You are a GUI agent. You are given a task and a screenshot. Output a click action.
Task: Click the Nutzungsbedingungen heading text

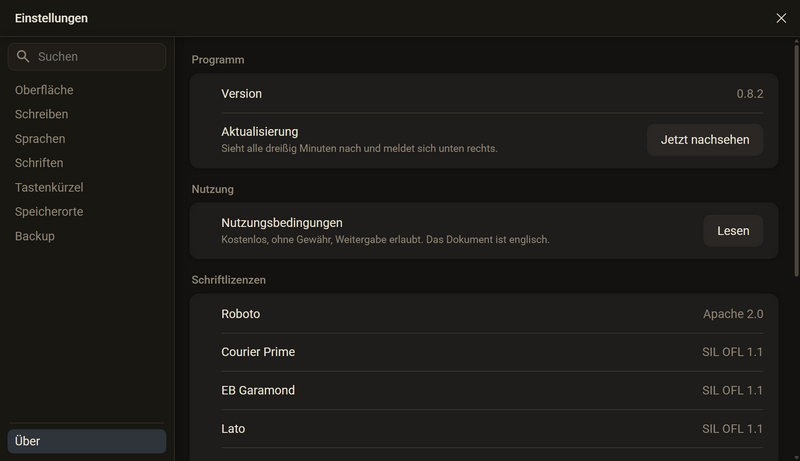[x=282, y=223]
